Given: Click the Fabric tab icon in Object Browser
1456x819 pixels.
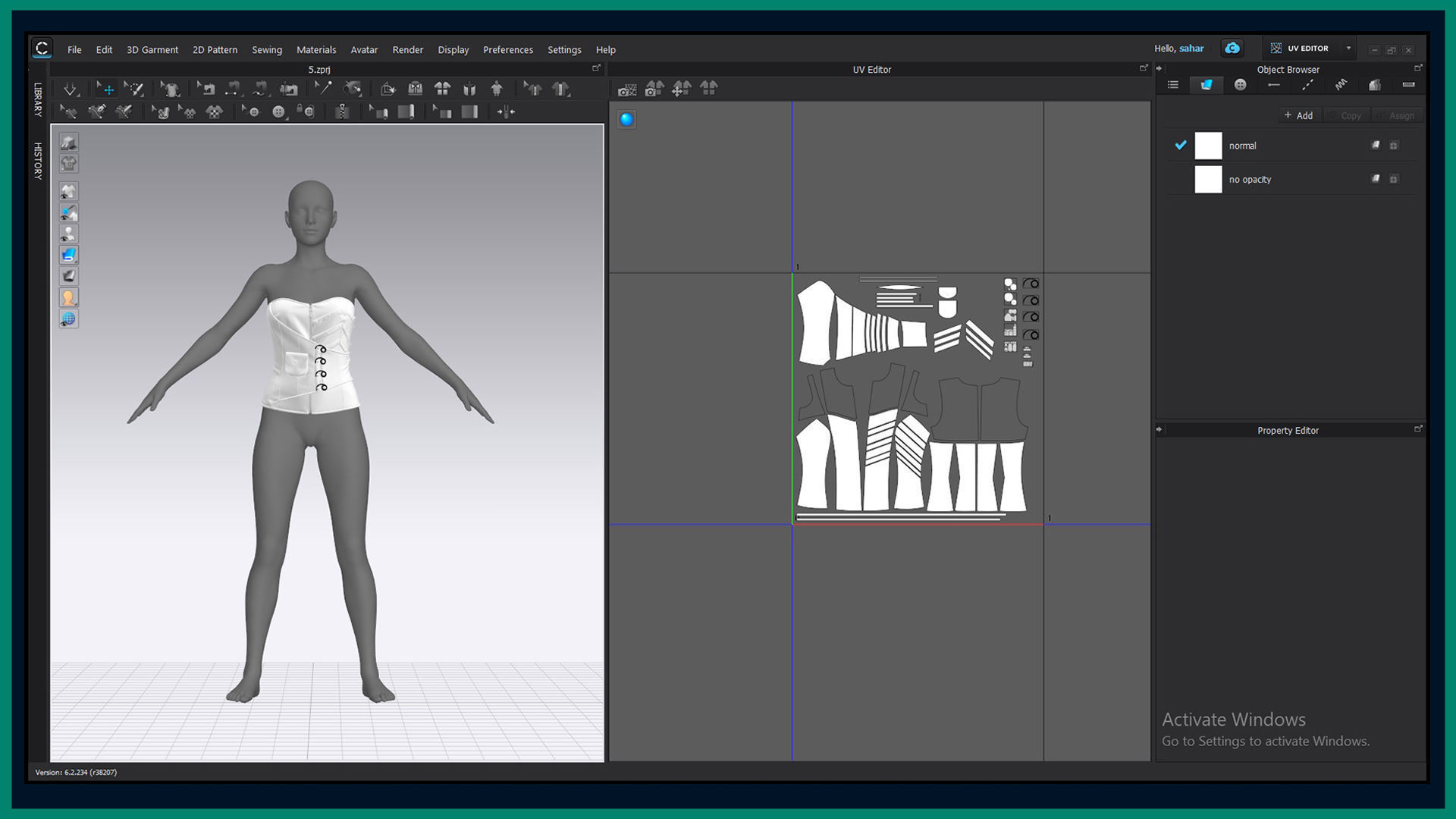Looking at the screenshot, I should (1207, 85).
